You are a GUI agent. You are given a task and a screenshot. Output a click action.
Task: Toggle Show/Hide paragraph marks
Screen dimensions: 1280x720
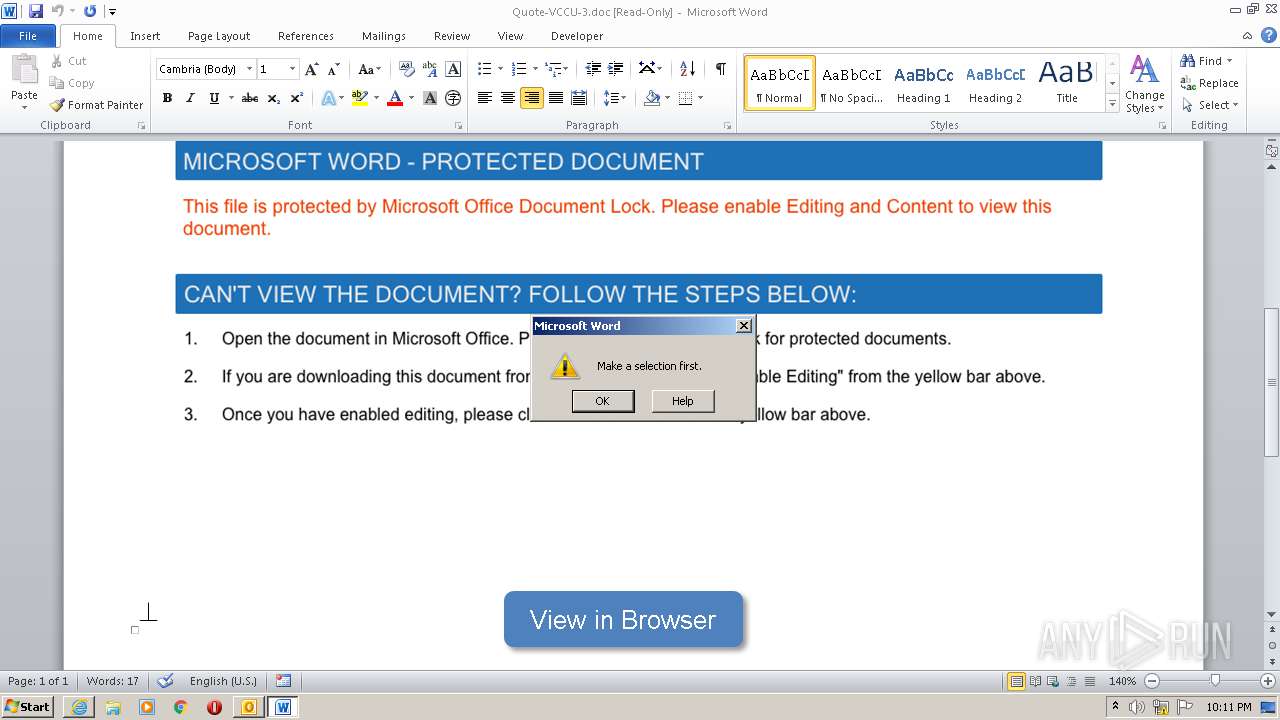coord(720,69)
